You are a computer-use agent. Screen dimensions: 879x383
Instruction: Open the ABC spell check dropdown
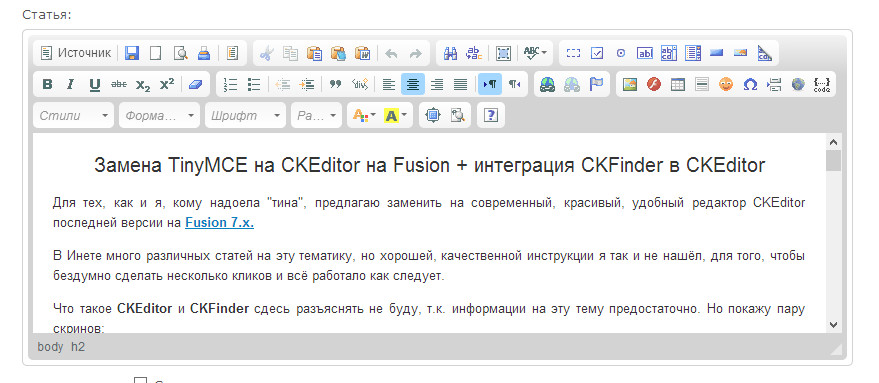pyautogui.click(x=535, y=53)
